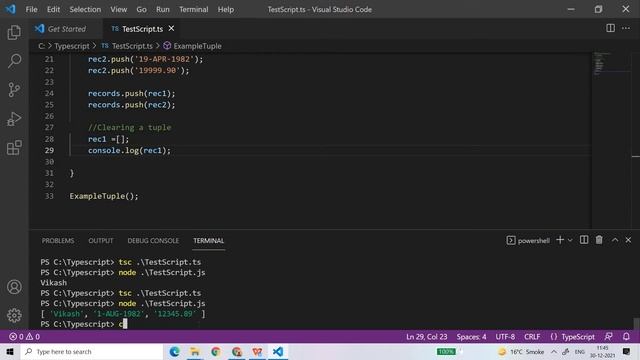The width and height of the screenshot is (640, 360).
Task: Open the taskbar clock and date
Action: [x=602, y=351]
